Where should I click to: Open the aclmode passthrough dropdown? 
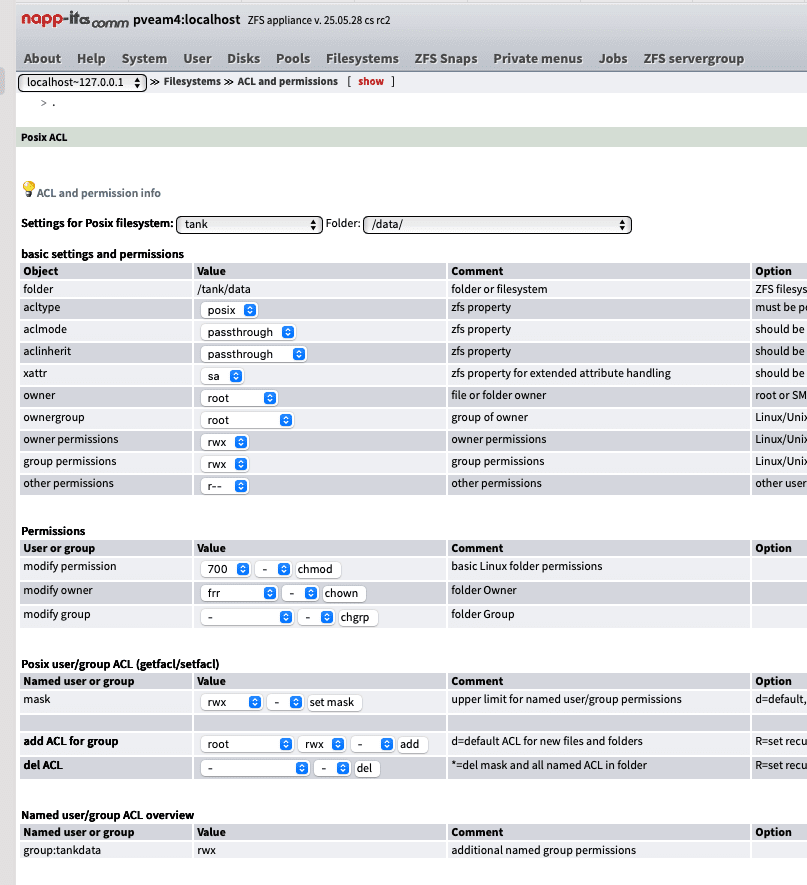(249, 332)
